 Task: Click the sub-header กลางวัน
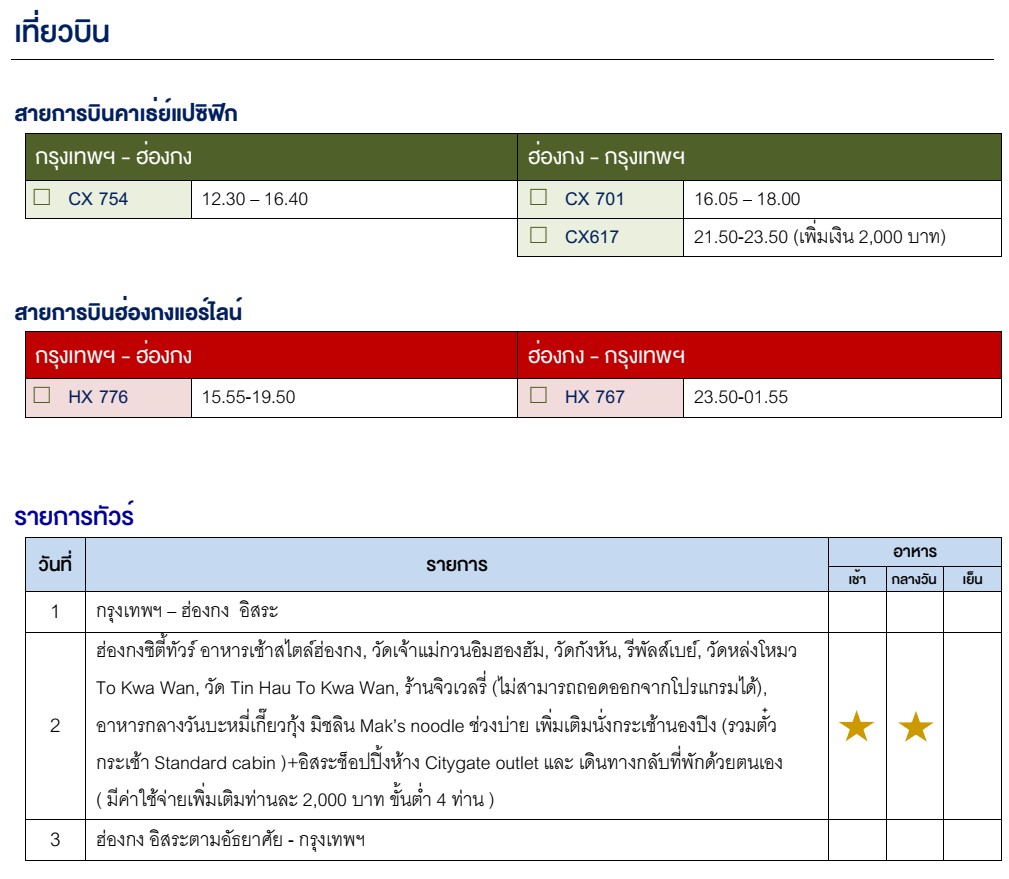coord(914,579)
